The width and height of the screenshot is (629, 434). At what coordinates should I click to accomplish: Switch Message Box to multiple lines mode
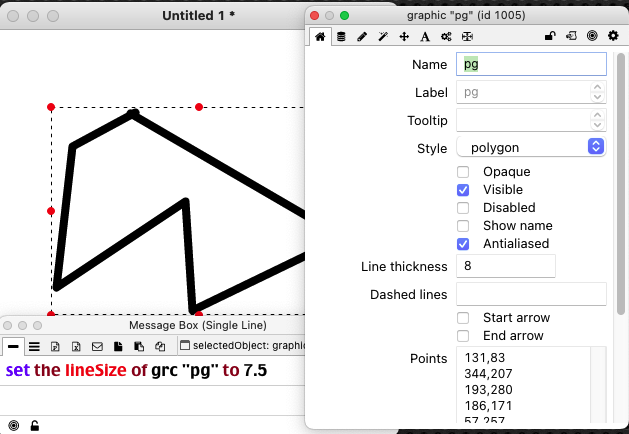click(x=34, y=346)
